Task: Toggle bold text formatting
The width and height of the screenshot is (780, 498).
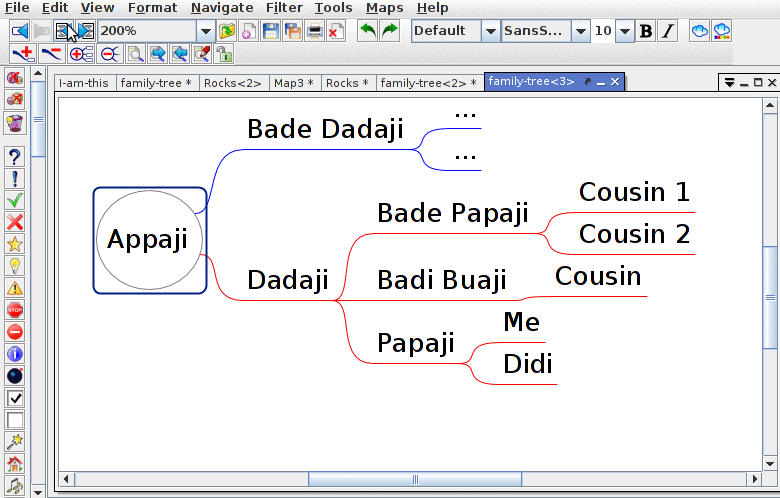Action: coord(646,31)
